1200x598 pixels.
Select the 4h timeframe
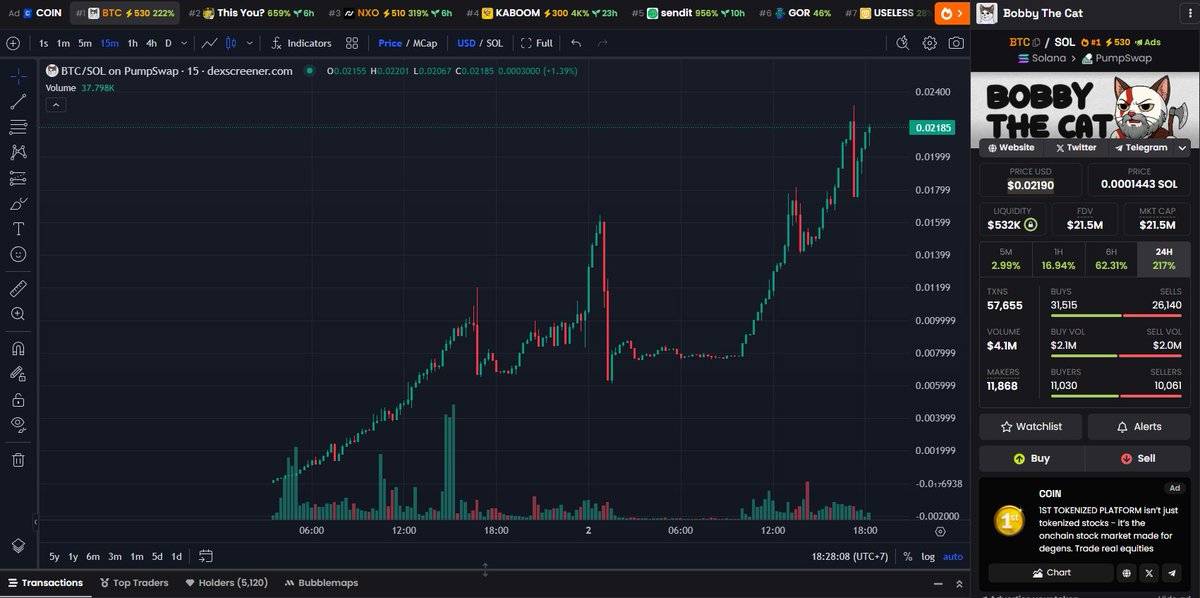tap(151, 43)
